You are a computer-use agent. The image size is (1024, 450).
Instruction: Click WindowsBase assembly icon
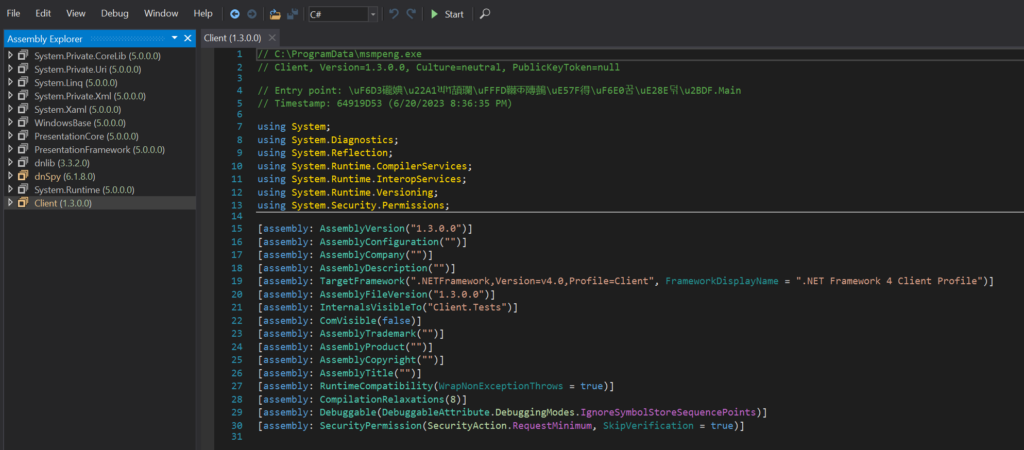24,123
